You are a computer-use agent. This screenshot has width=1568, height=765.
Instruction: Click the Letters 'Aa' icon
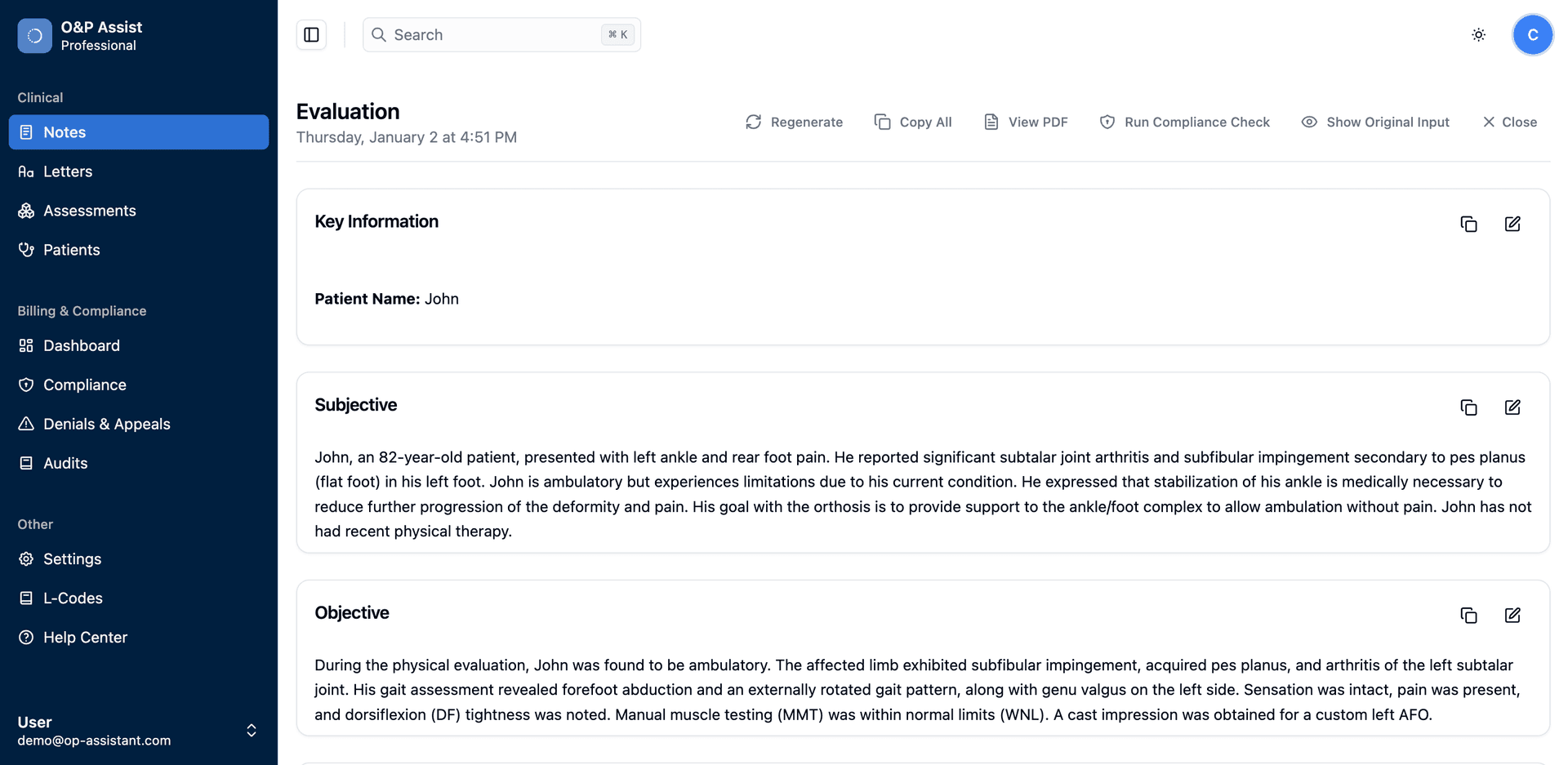tap(26, 171)
